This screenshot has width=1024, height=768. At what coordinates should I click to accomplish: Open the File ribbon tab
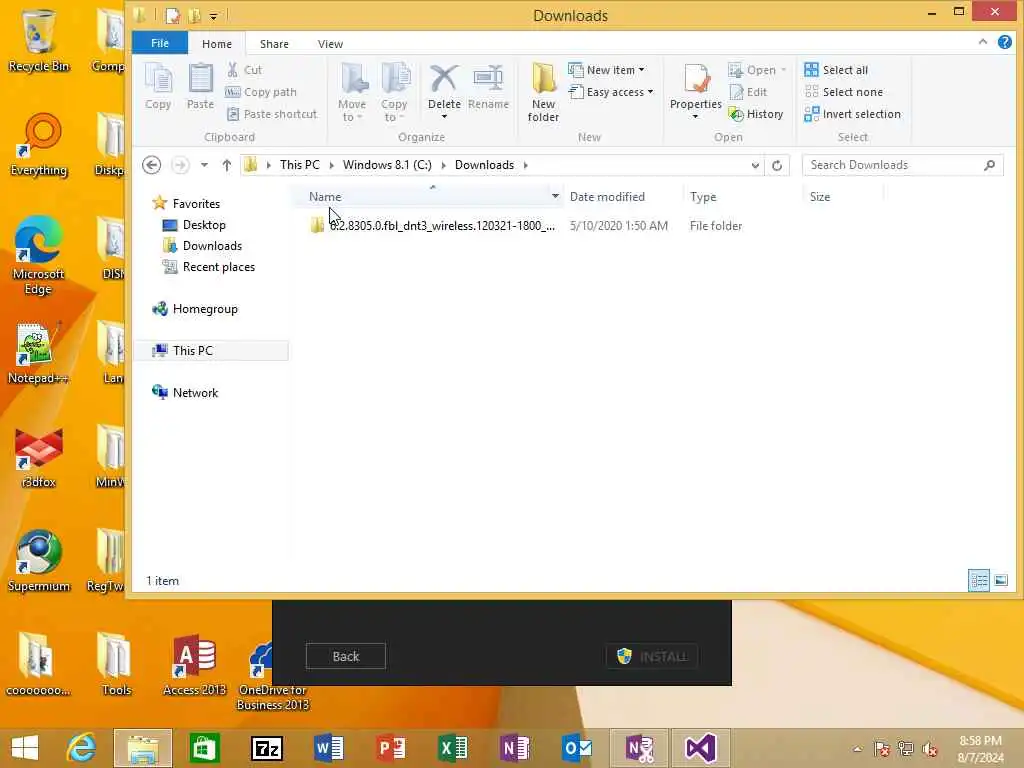(x=160, y=43)
